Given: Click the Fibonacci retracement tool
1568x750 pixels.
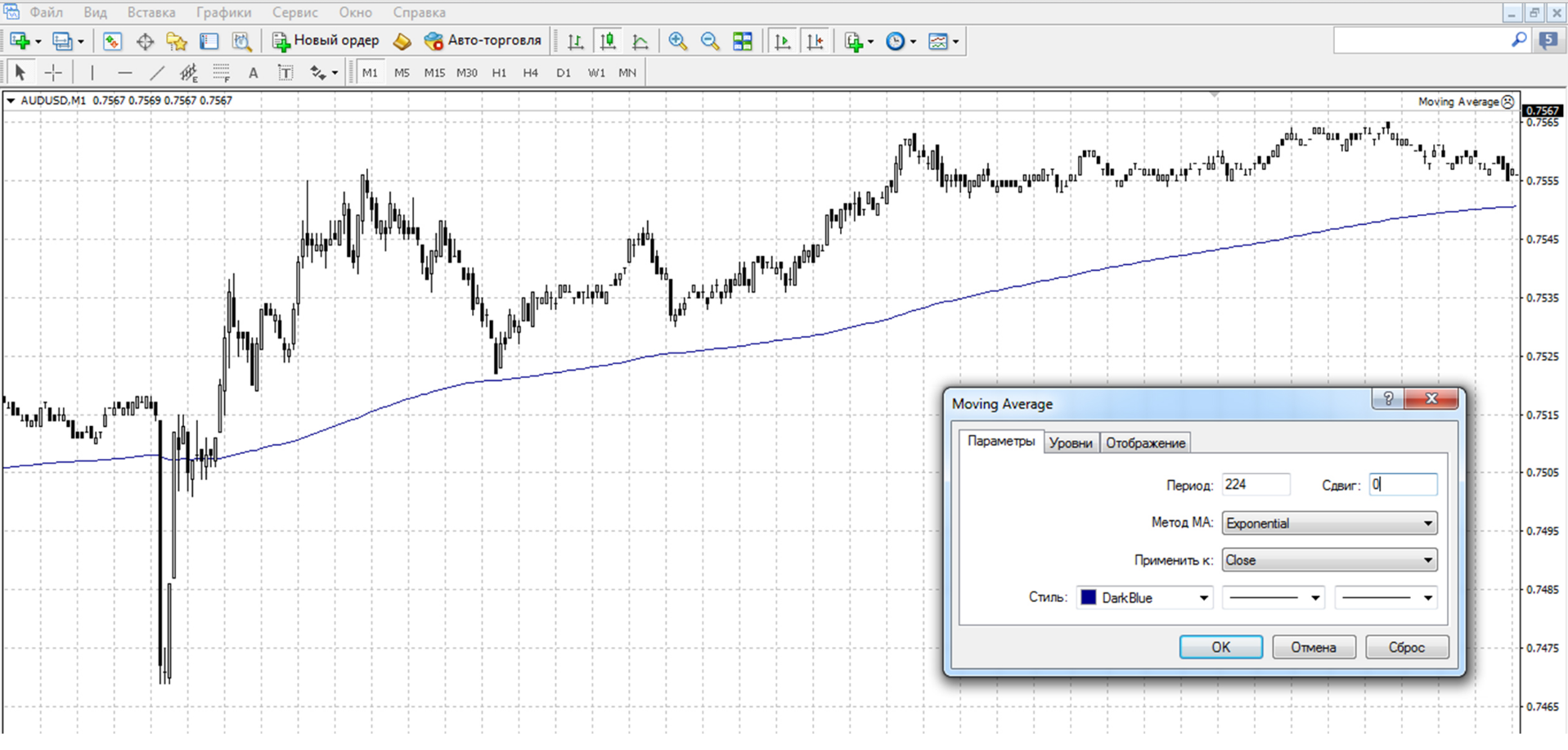Looking at the screenshot, I should tap(221, 73).
